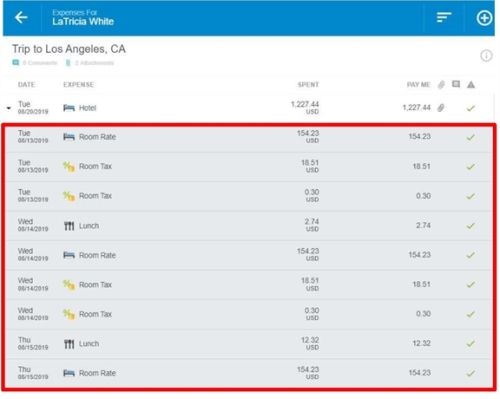Viewport: 500px width, 399px height.
Task: Click the warning triangle column header icon
Action: pos(471,85)
